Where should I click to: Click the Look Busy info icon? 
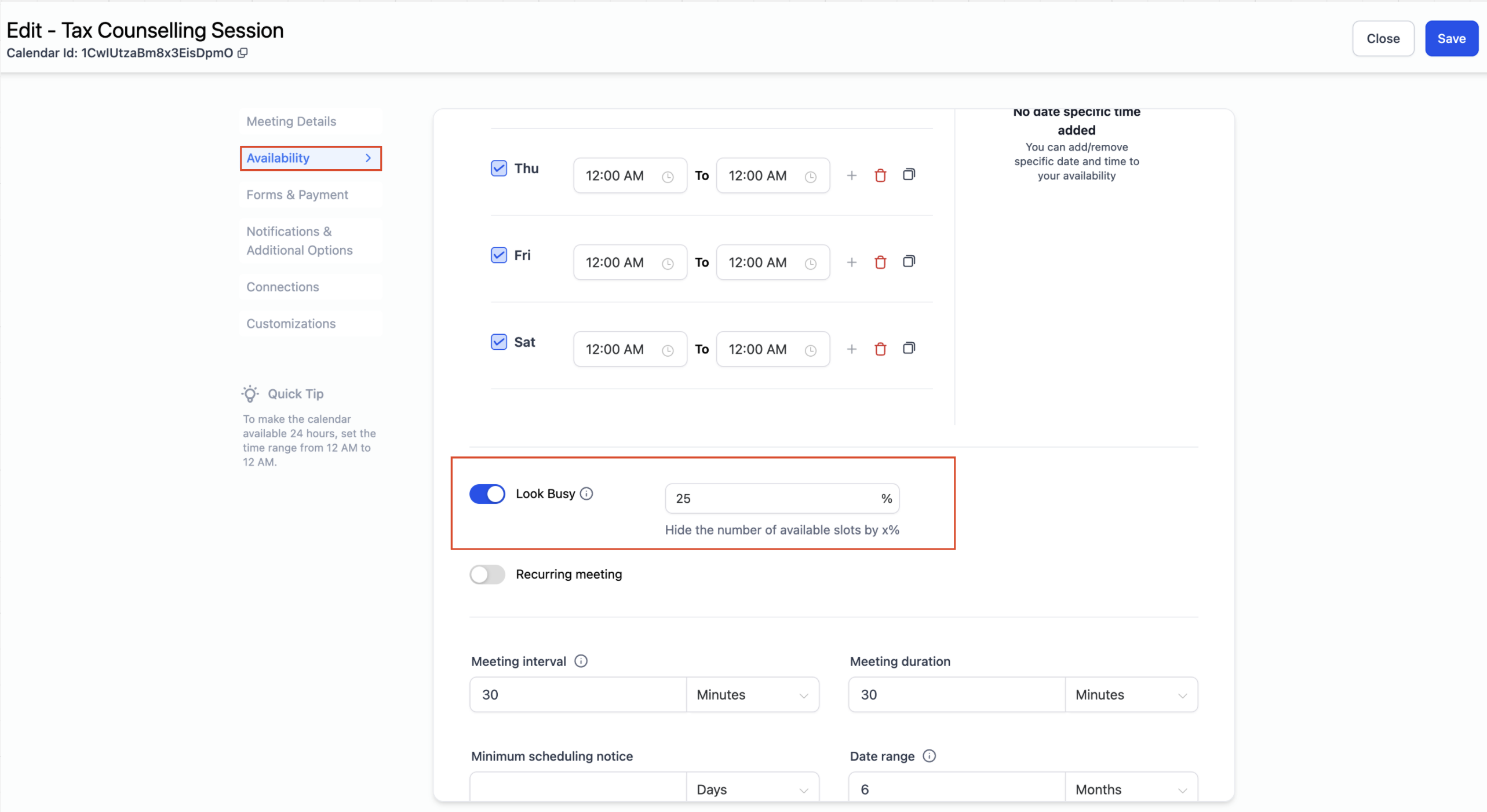coord(586,493)
